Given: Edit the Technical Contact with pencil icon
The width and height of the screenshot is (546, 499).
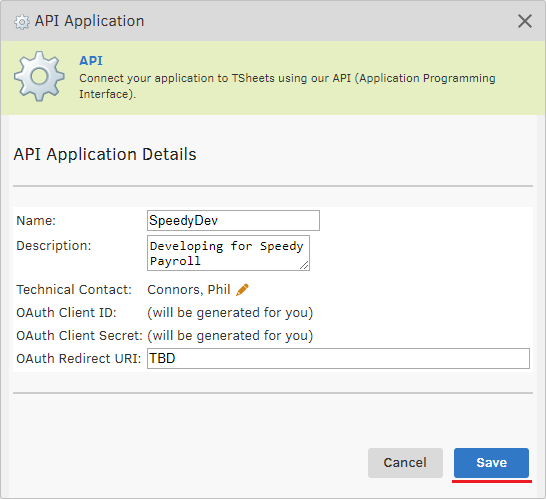Looking at the screenshot, I should point(242,290).
